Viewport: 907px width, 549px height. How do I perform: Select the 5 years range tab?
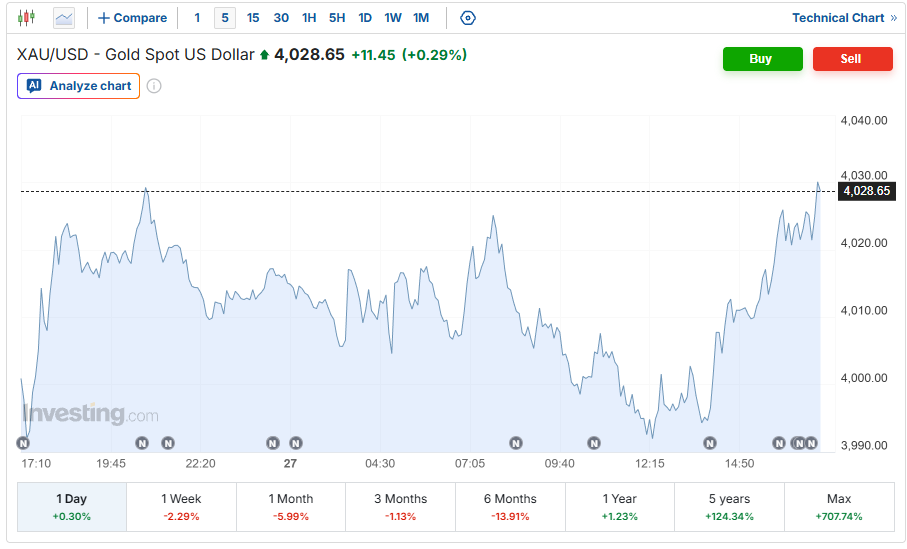[729, 507]
